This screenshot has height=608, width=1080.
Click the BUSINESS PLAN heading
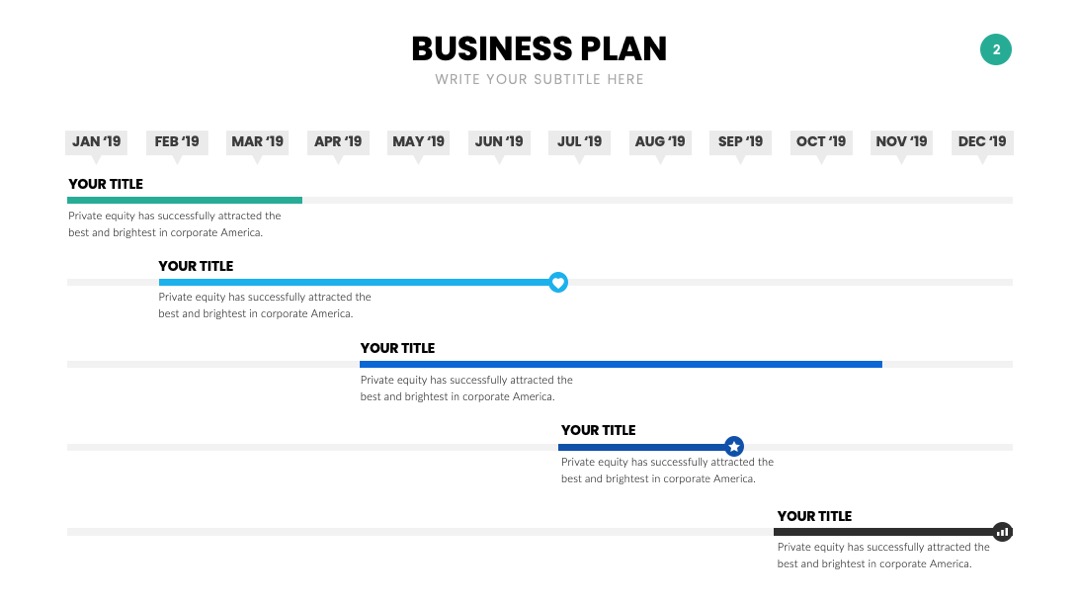pos(539,49)
